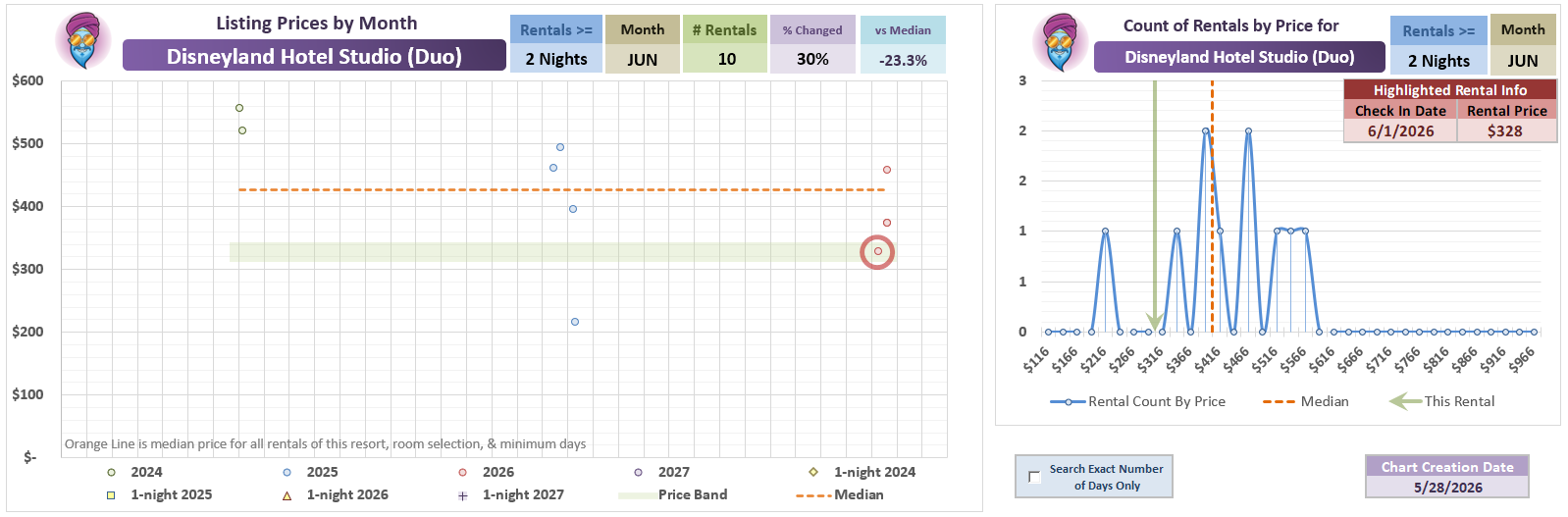Toggle Search Exact Number of Days Only checkbox
The image size is (1568, 517).
click(1034, 477)
